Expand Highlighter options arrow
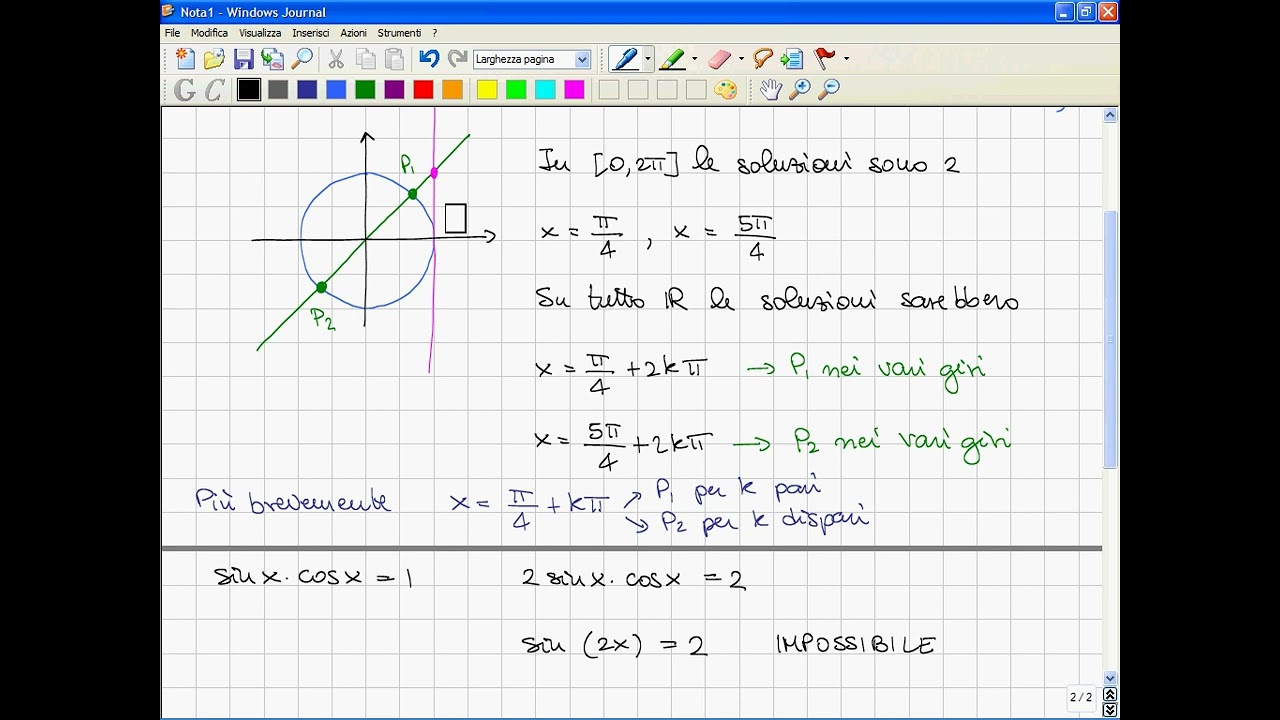This screenshot has width=1280, height=720. pyautogui.click(x=694, y=59)
